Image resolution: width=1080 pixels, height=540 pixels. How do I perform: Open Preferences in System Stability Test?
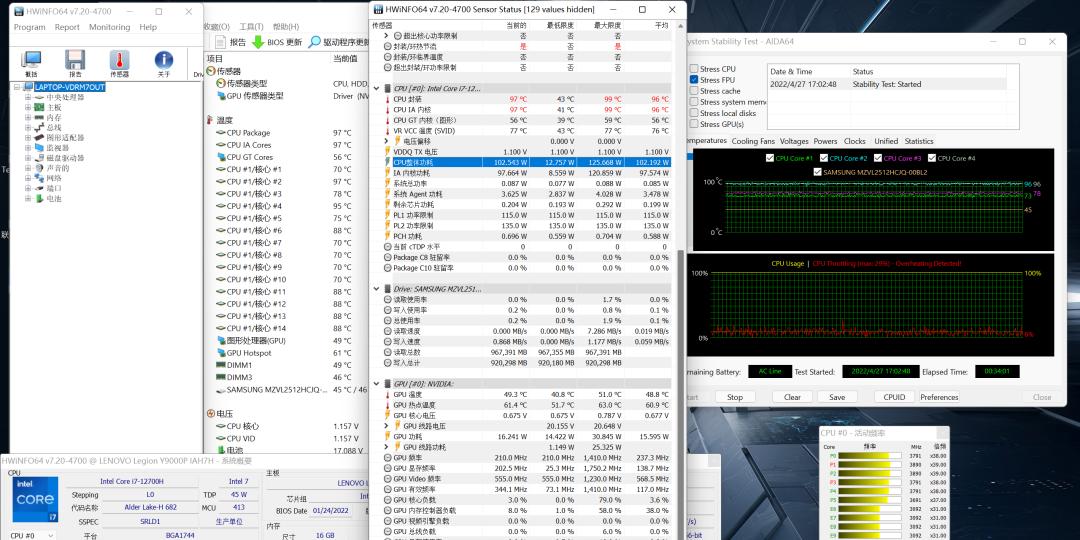click(939, 397)
